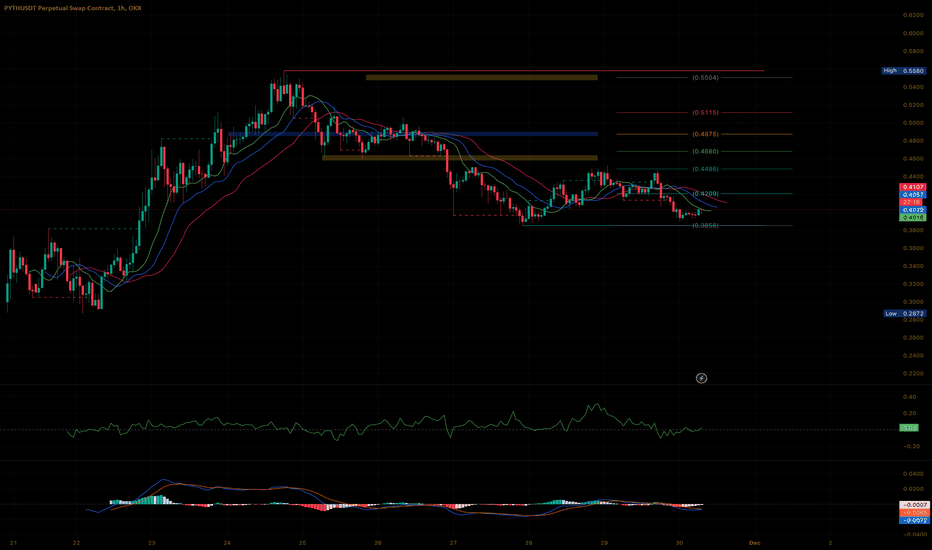Click the 0.4800 price axis label

click(912, 141)
